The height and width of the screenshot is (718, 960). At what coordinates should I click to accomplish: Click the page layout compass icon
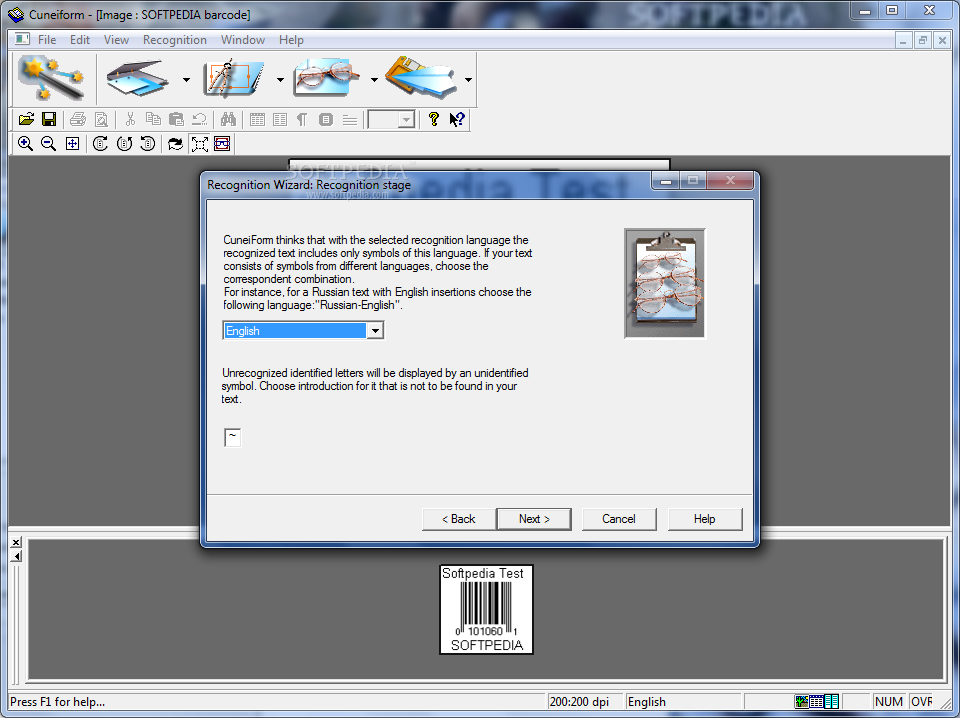pos(233,79)
